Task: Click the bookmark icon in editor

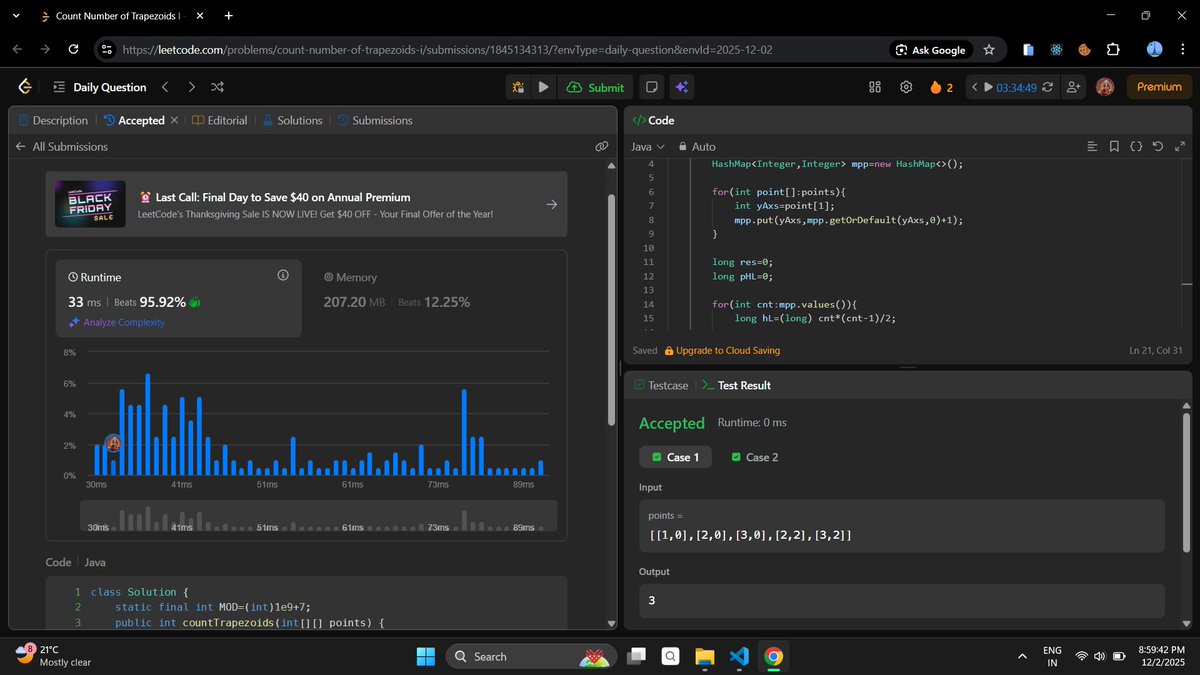Action: [1114, 146]
